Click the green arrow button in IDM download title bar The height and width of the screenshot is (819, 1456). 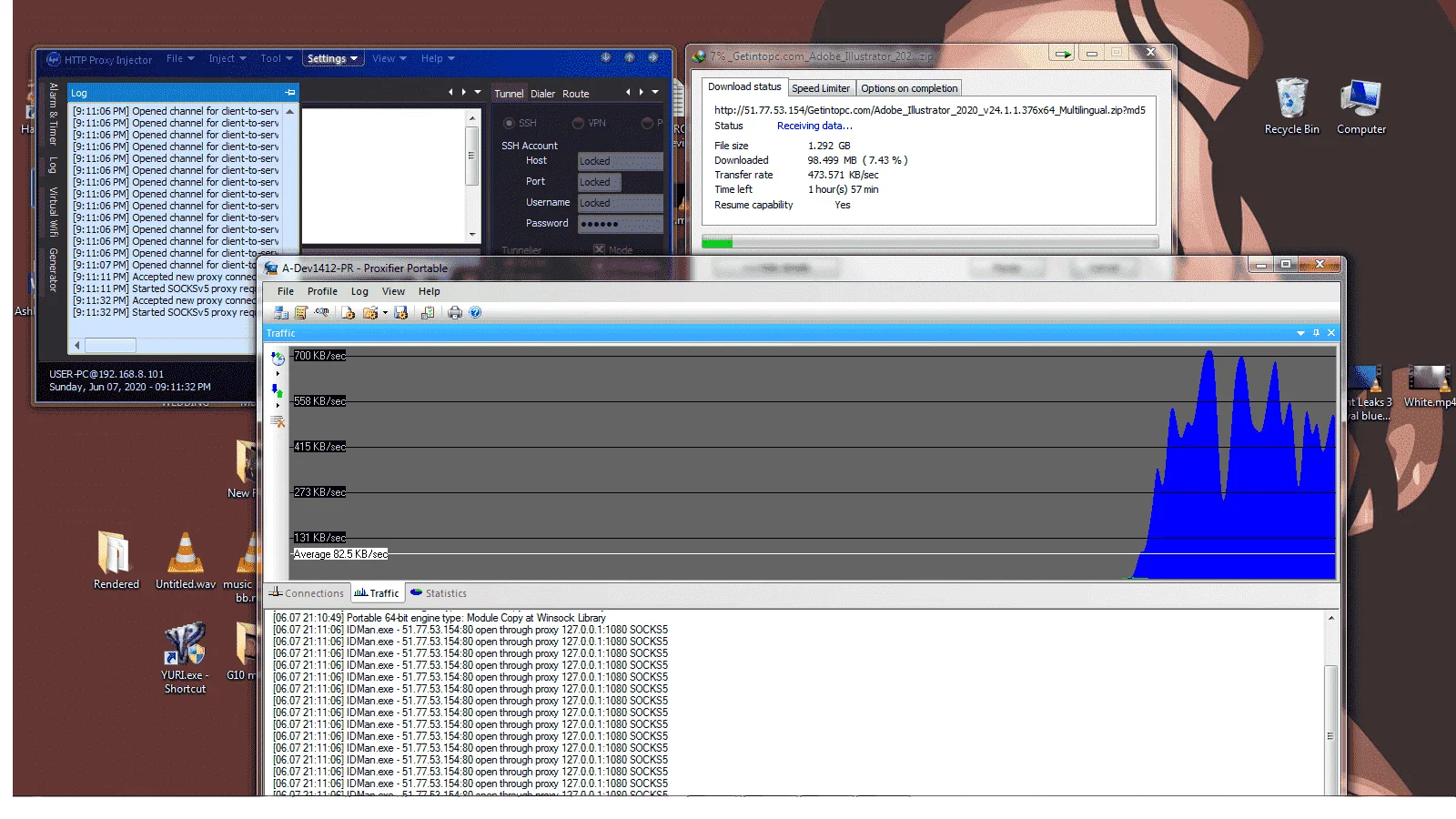tap(1062, 54)
